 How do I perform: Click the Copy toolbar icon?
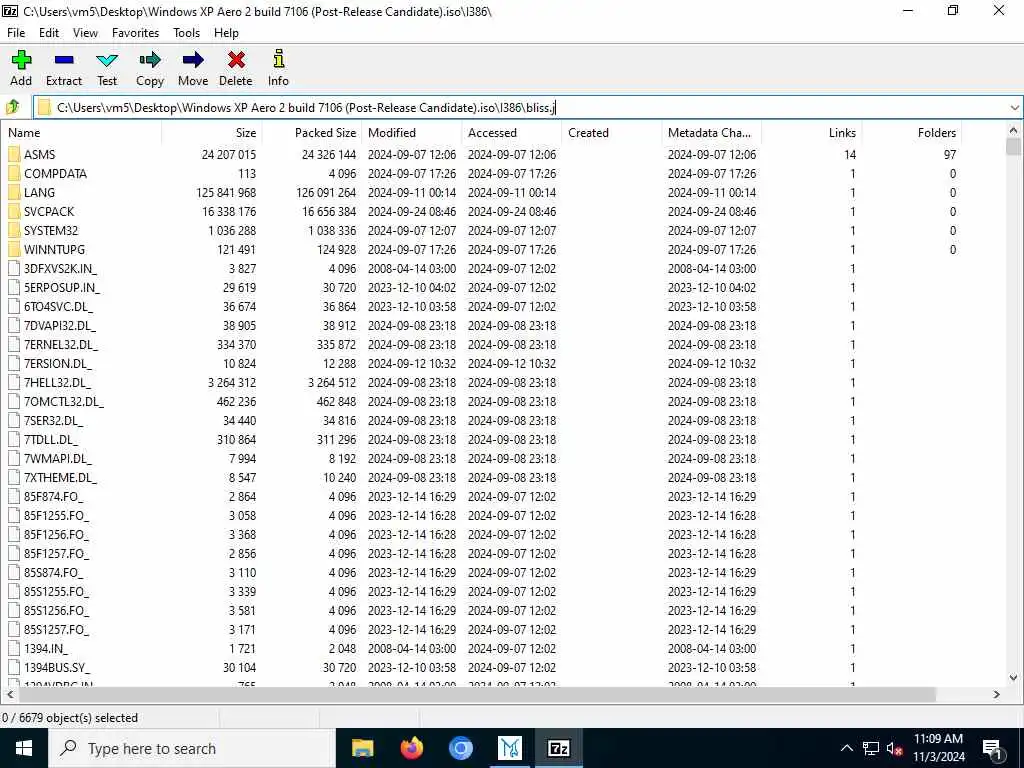click(150, 60)
